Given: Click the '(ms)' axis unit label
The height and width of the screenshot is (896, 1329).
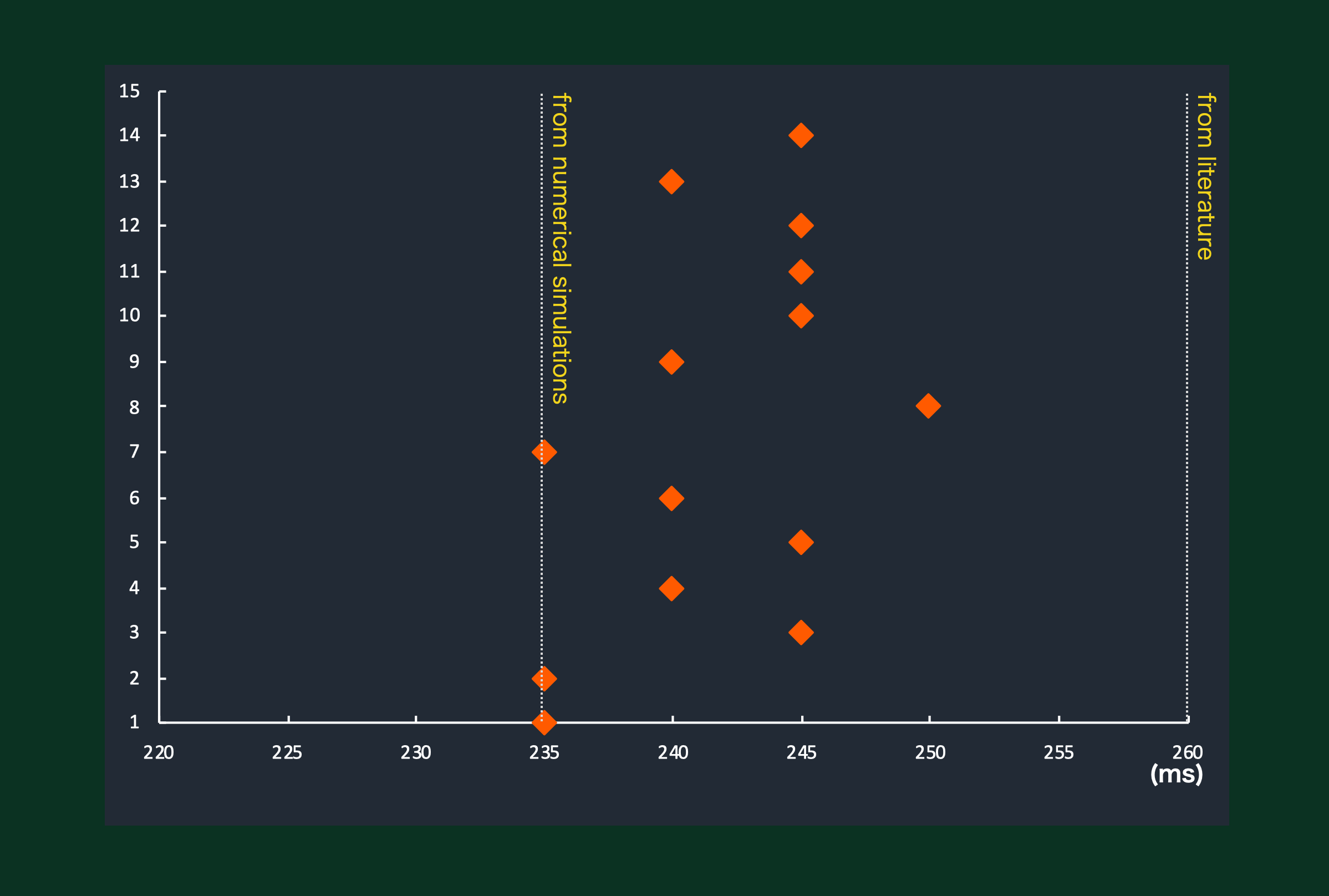Looking at the screenshot, I should [x=1177, y=774].
